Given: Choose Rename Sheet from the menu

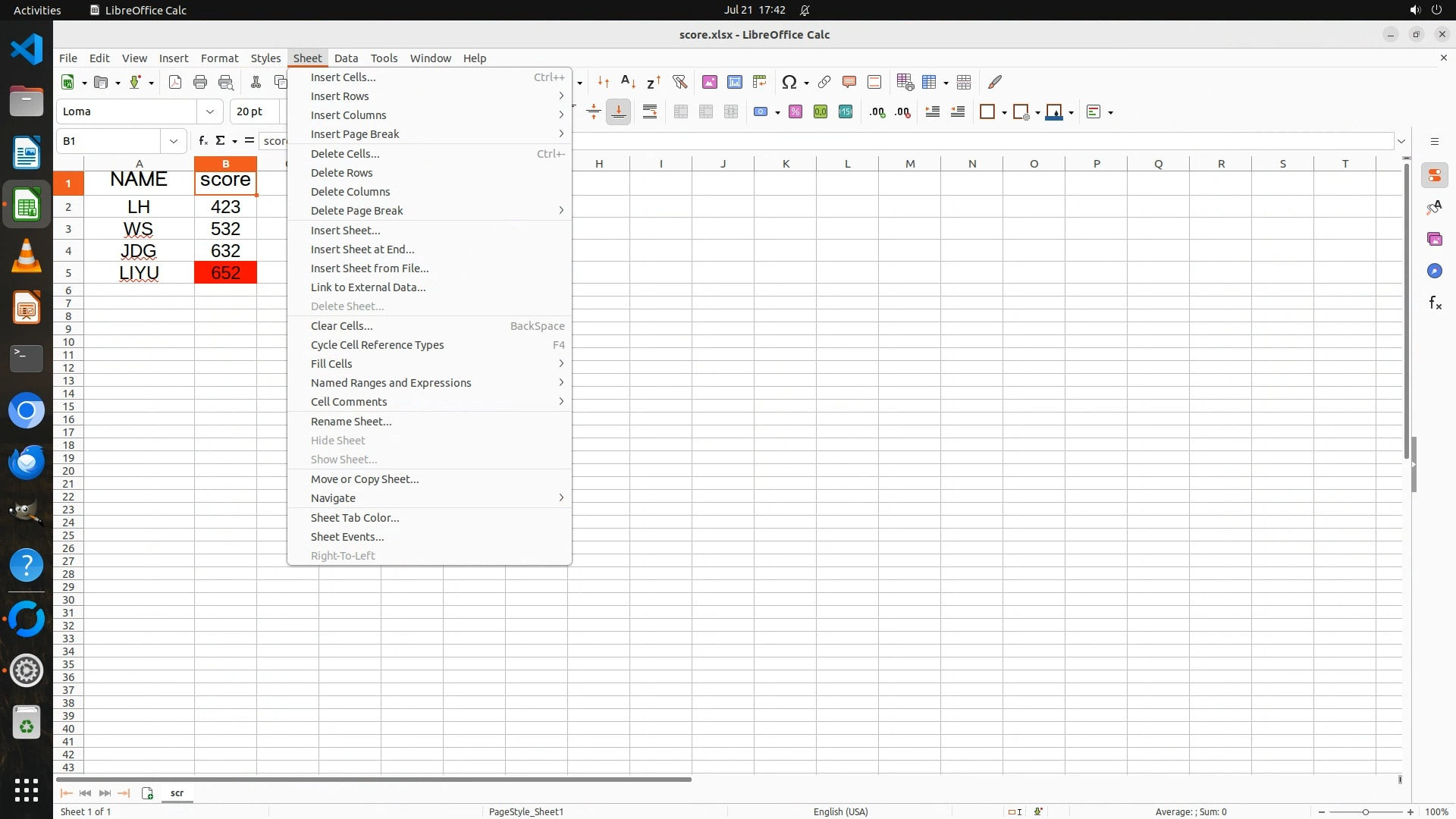Looking at the screenshot, I should 351,422.
